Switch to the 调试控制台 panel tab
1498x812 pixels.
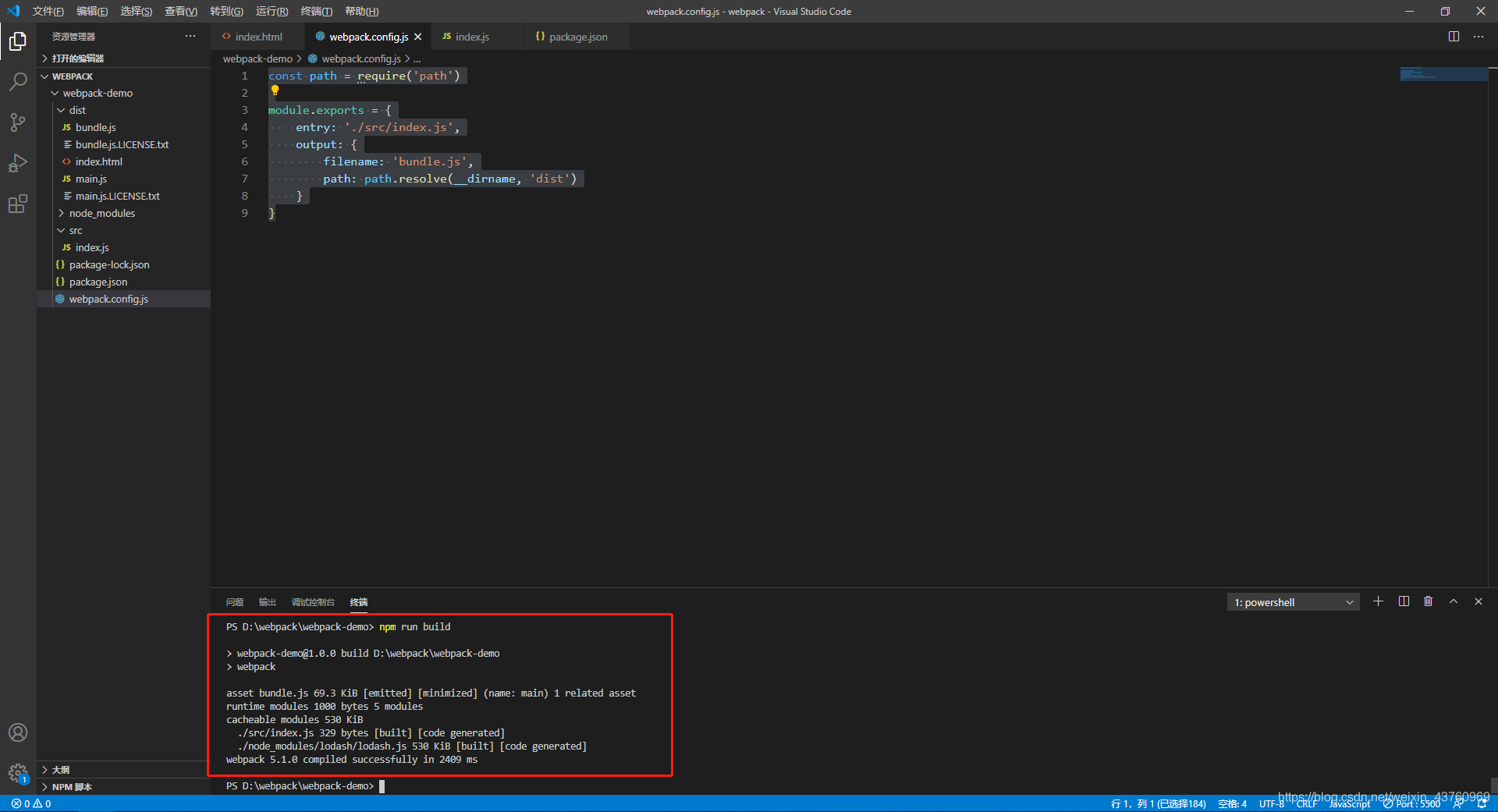point(313,602)
